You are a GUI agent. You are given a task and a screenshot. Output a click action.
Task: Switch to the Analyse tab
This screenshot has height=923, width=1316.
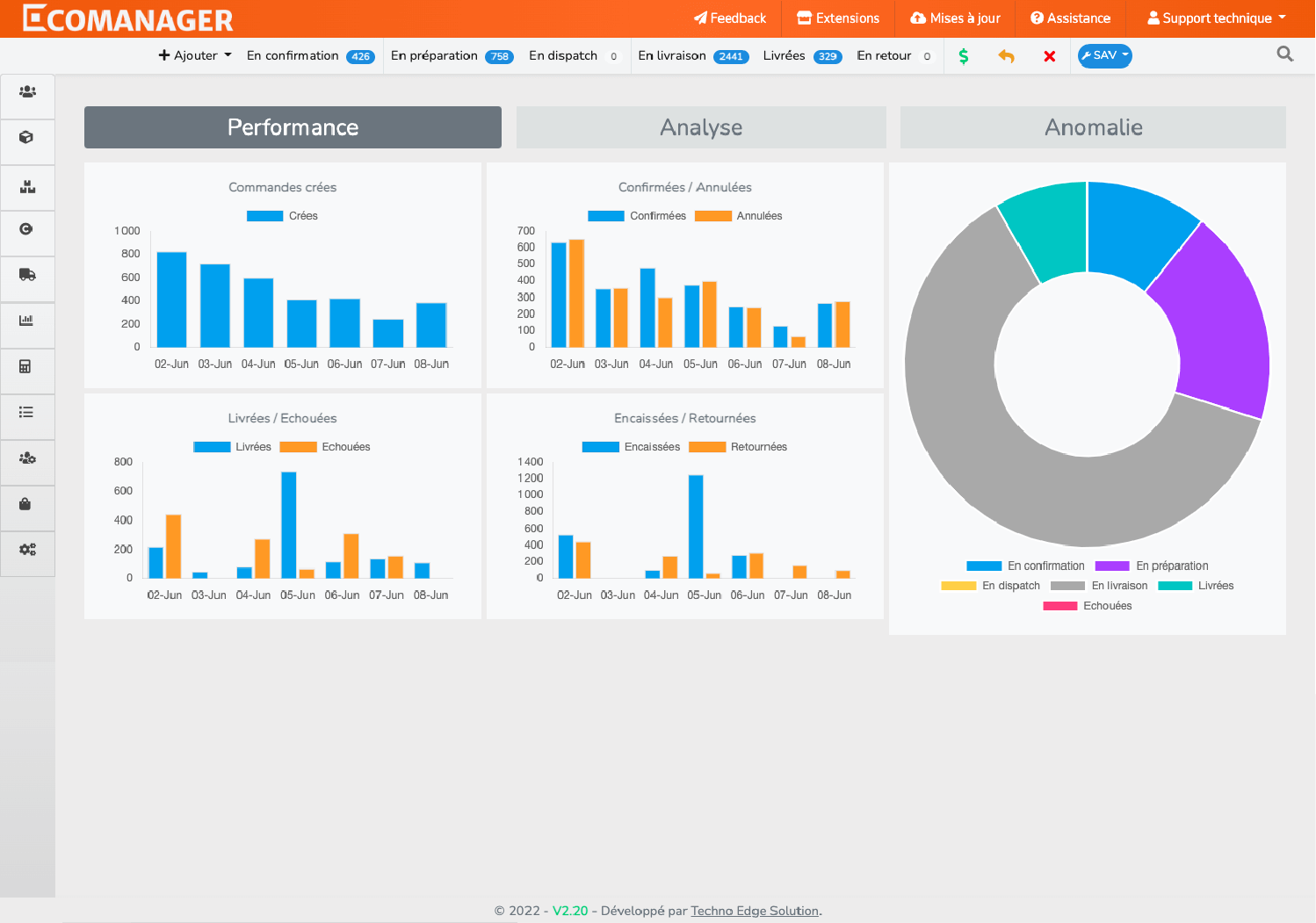point(701,127)
